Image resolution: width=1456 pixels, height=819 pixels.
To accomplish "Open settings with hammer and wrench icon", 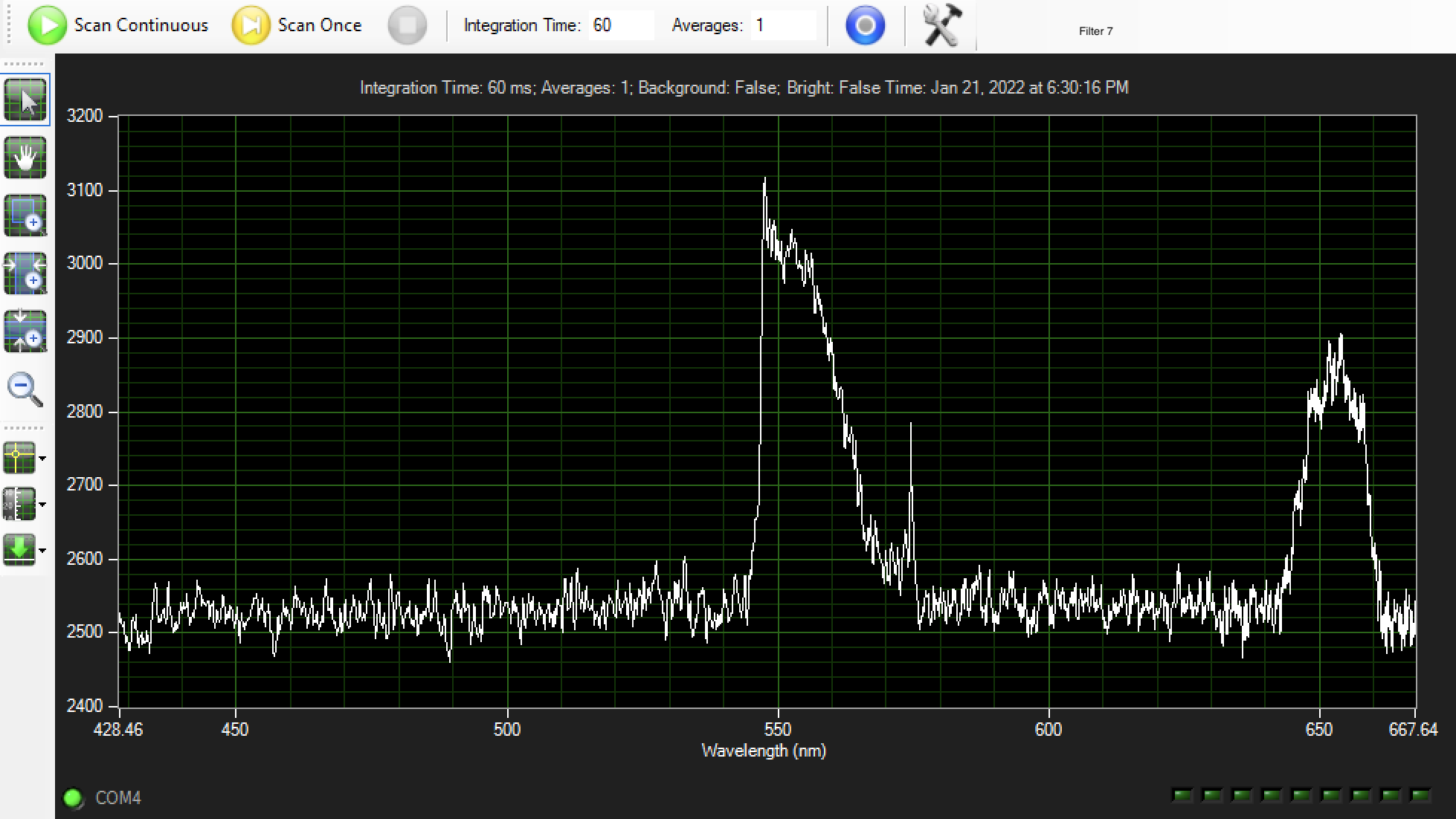I will tap(942, 25).
